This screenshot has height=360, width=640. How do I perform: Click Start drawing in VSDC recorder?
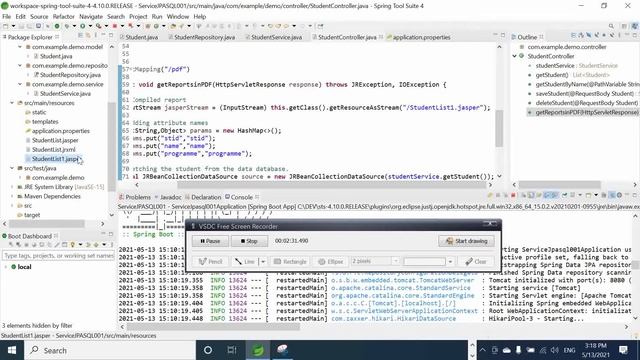pyautogui.click(x=466, y=241)
